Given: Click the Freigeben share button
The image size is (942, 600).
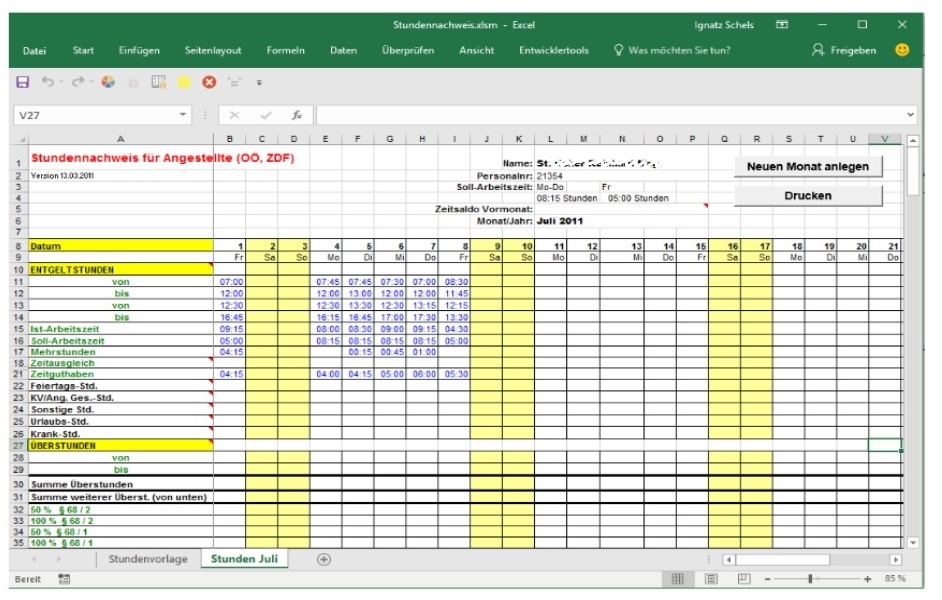Looking at the screenshot, I should 843,50.
